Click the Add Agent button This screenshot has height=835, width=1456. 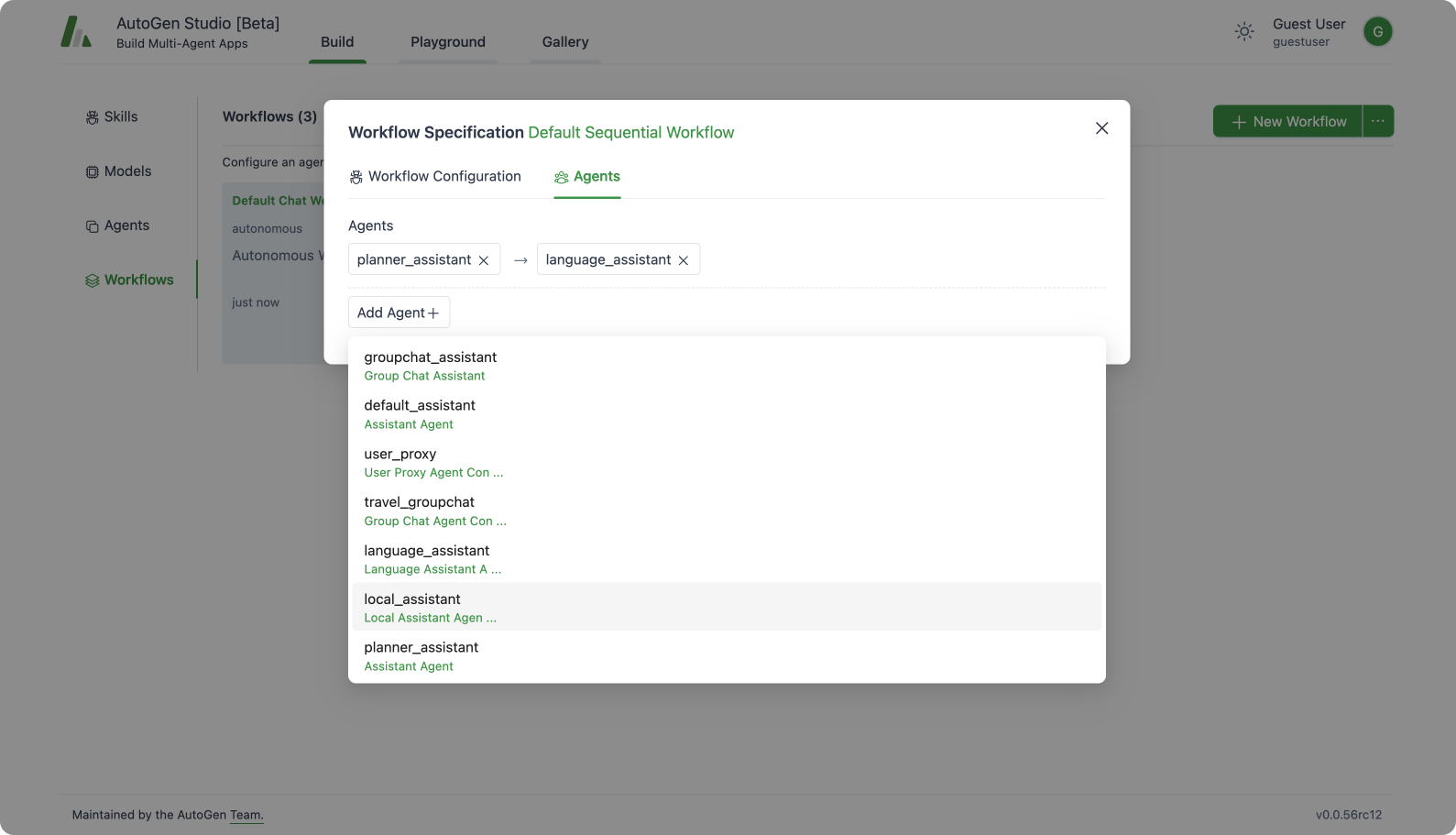[399, 313]
